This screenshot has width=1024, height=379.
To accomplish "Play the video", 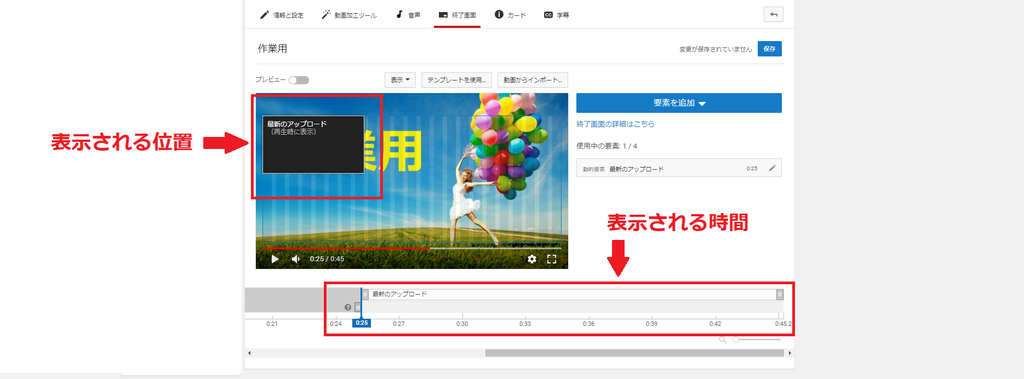I will 275,259.
